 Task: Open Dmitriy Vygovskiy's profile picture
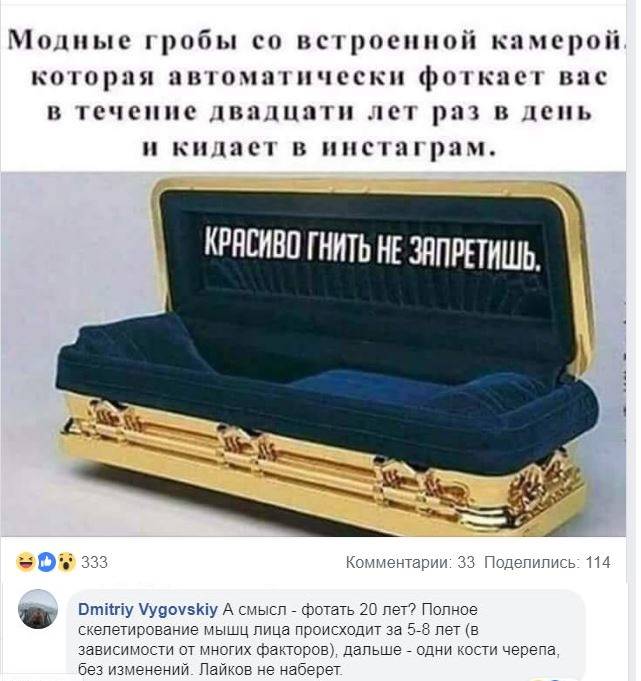tap(38, 609)
